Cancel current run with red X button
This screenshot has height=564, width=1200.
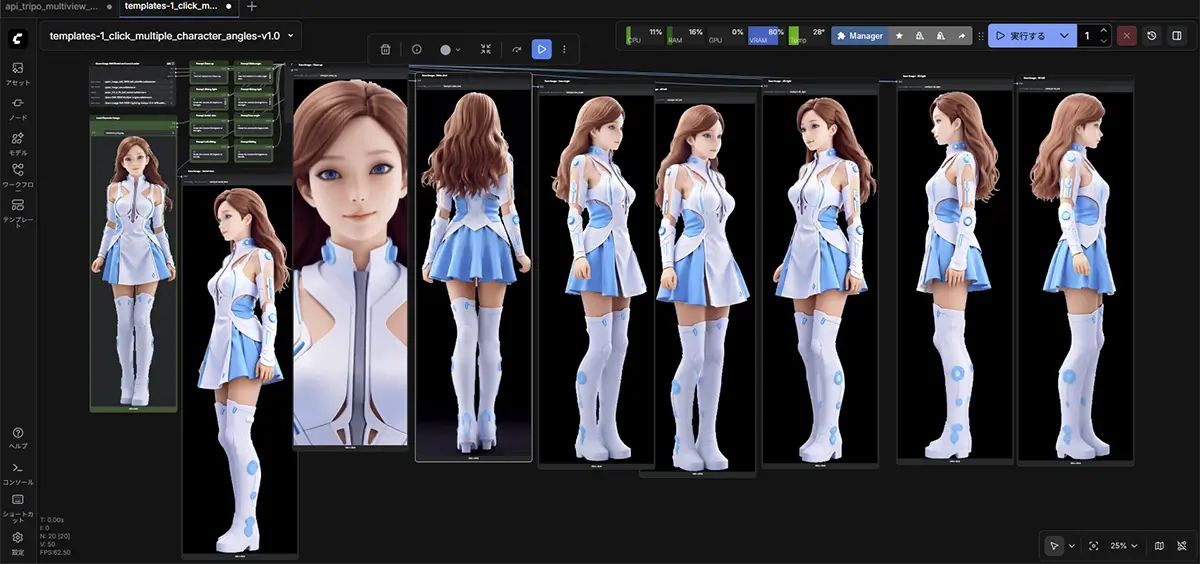pos(1127,36)
